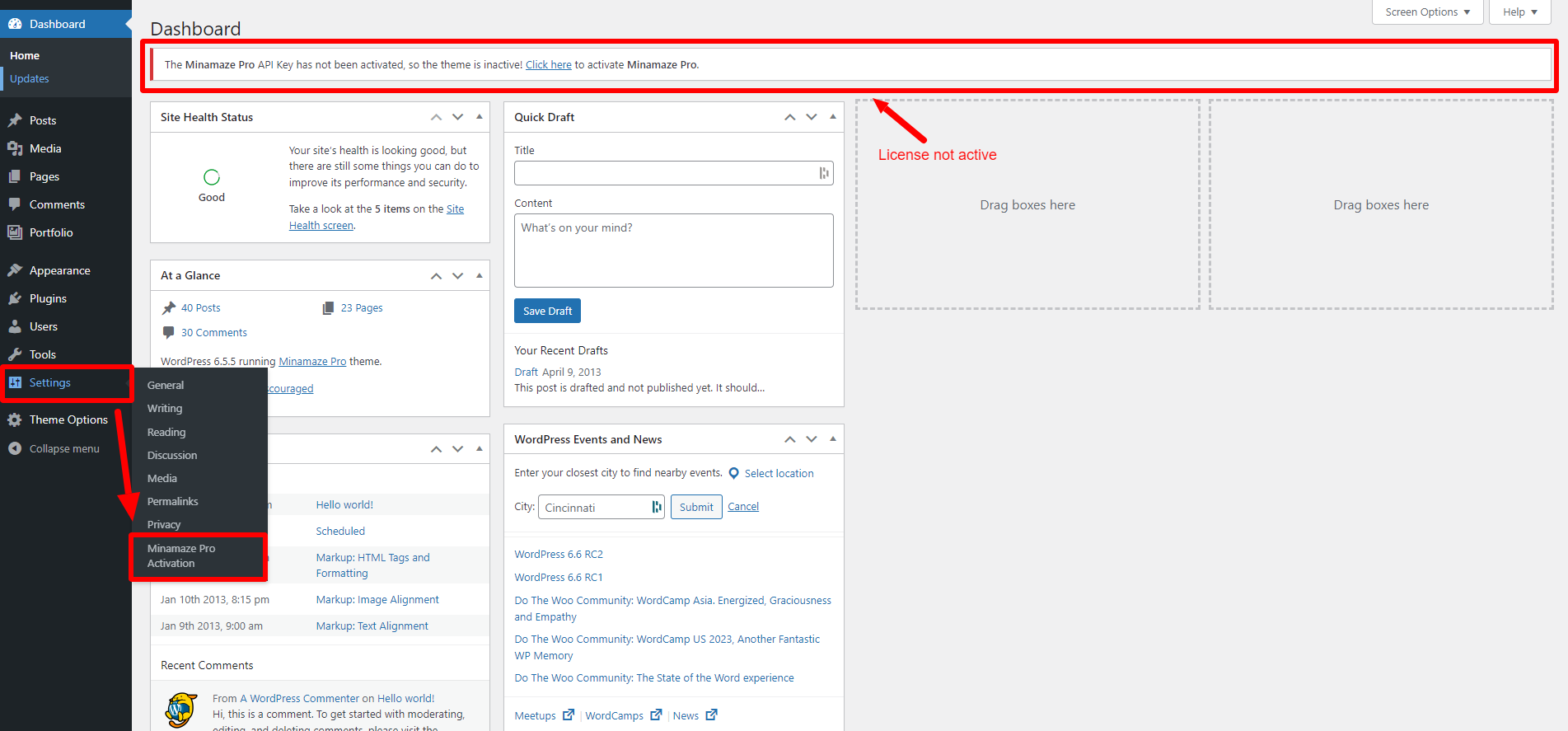Open the Hello world! post link in activity
The image size is (1568, 731).
click(344, 505)
